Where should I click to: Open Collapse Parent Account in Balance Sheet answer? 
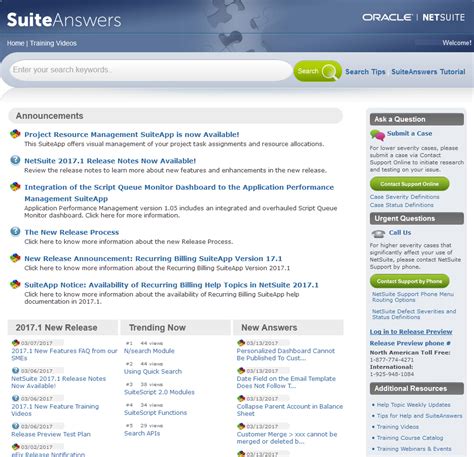290,410
